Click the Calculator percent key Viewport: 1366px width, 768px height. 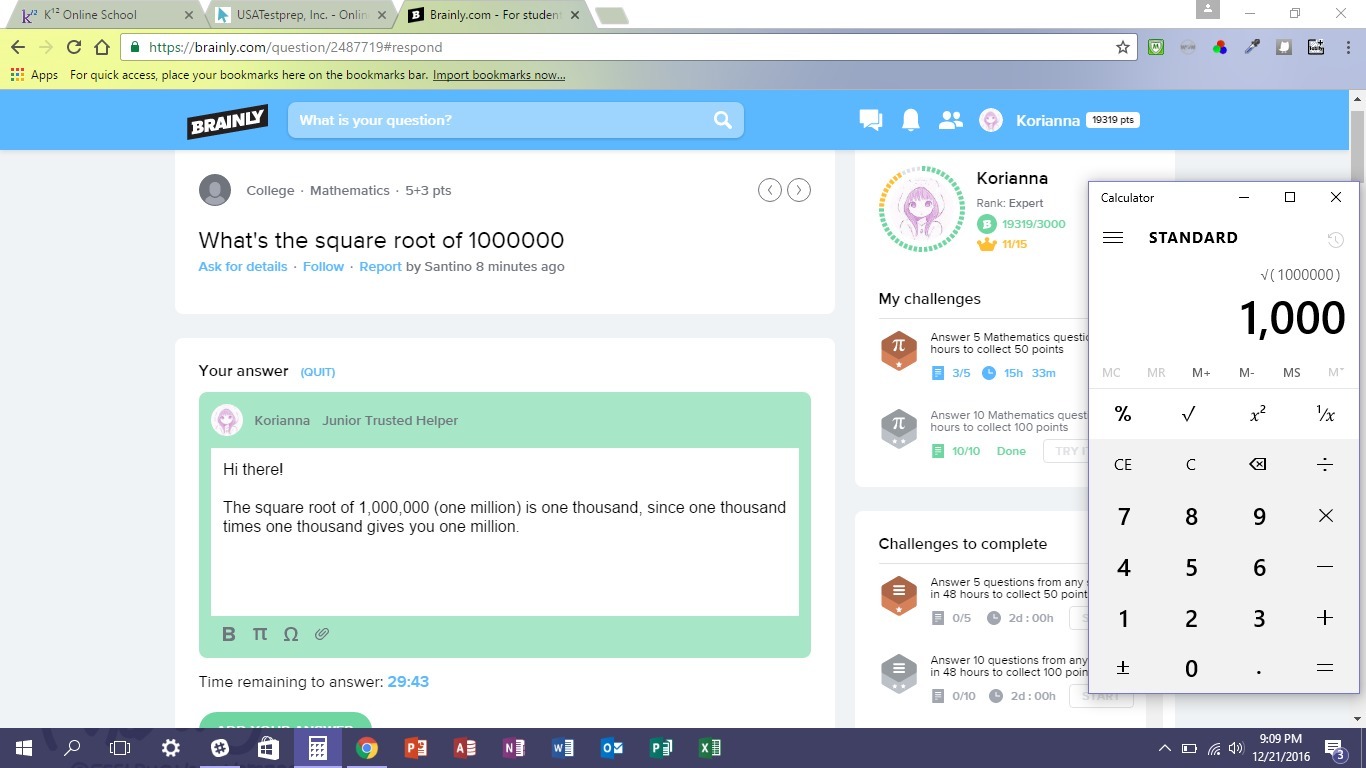pyautogui.click(x=1123, y=414)
